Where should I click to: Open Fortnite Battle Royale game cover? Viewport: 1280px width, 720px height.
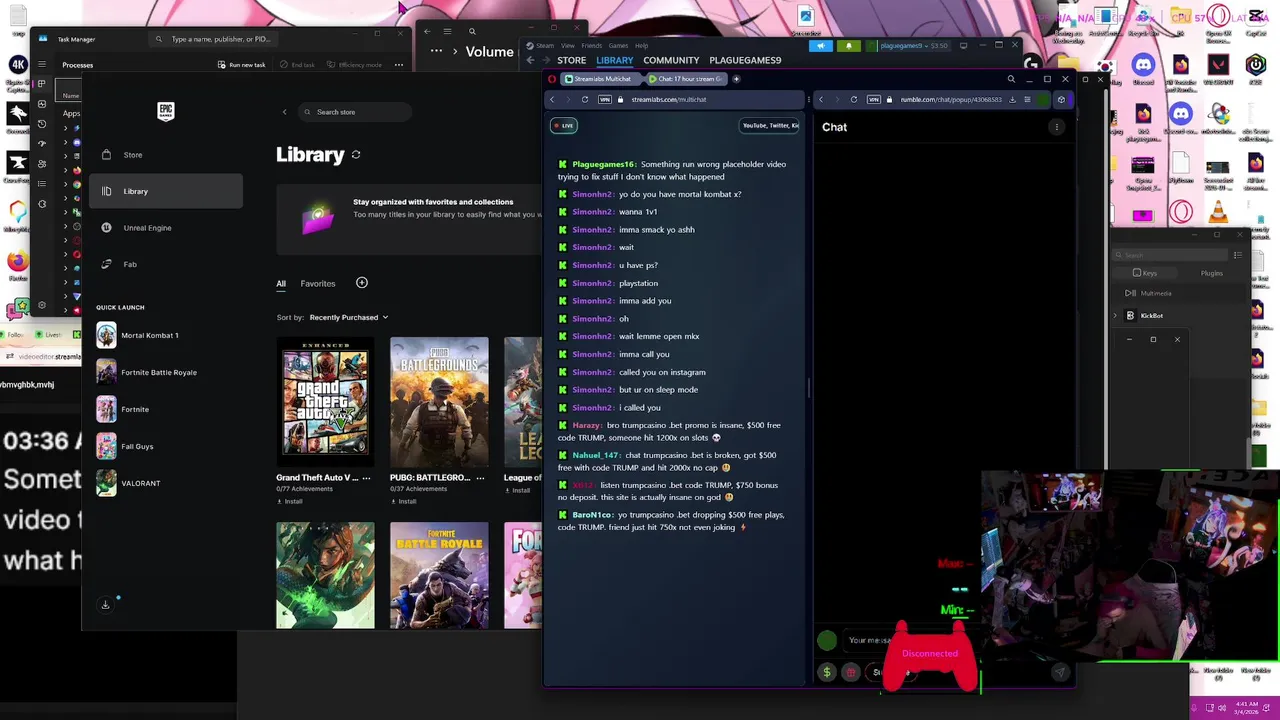[439, 575]
